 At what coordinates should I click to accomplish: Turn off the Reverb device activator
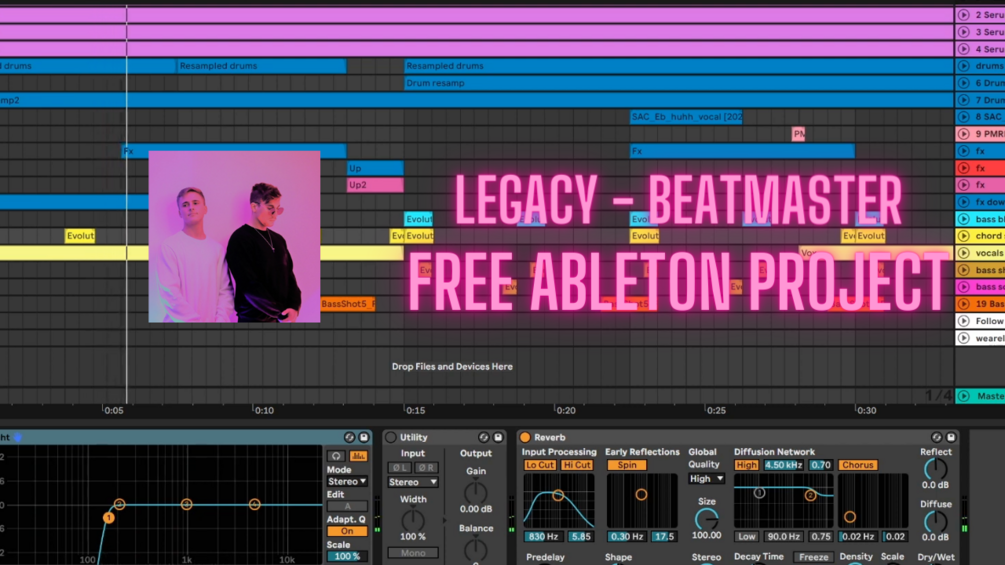tap(525, 438)
